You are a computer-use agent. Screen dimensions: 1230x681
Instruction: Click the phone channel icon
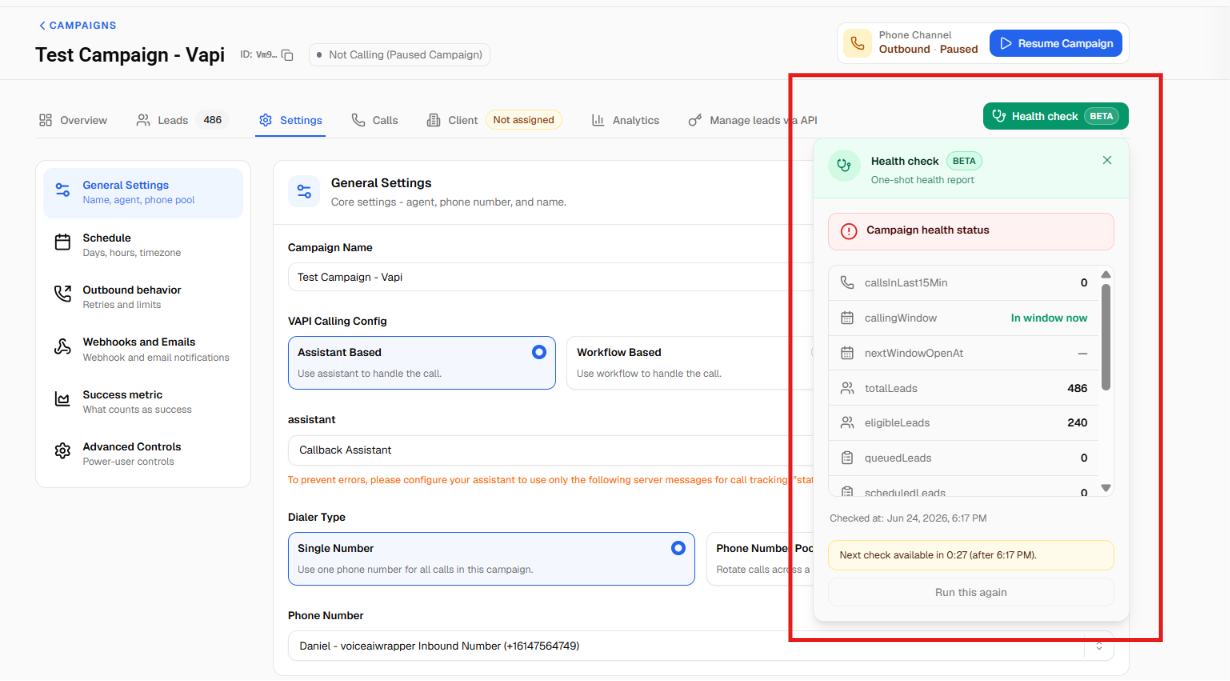click(857, 43)
